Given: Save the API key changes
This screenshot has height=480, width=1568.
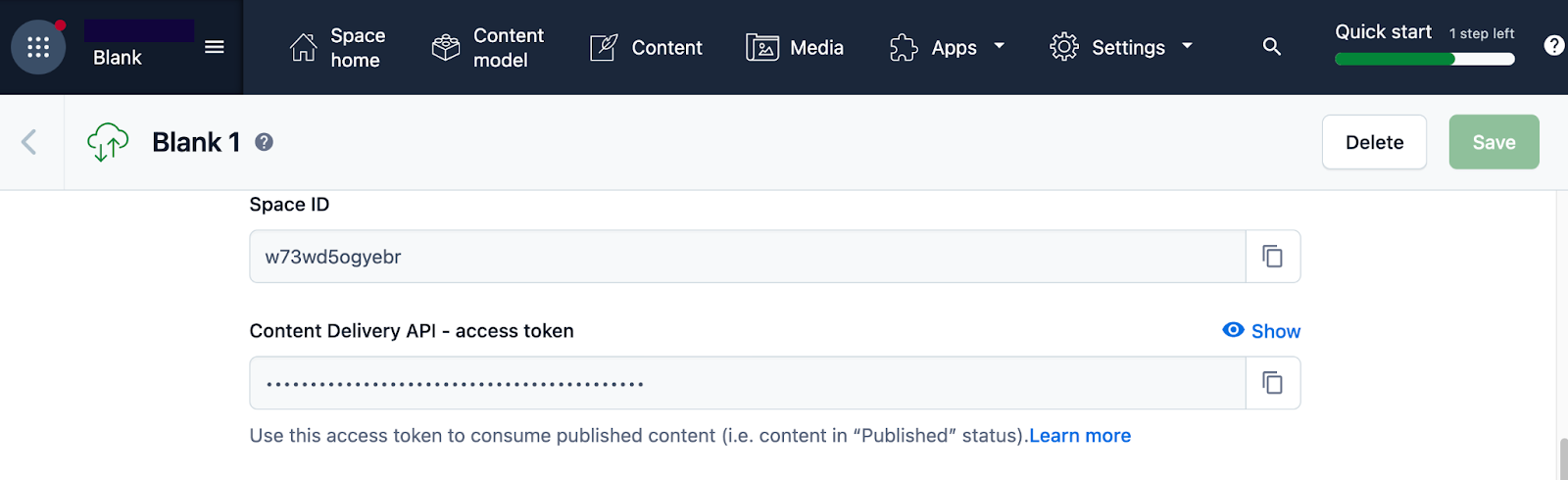Looking at the screenshot, I should (1494, 142).
